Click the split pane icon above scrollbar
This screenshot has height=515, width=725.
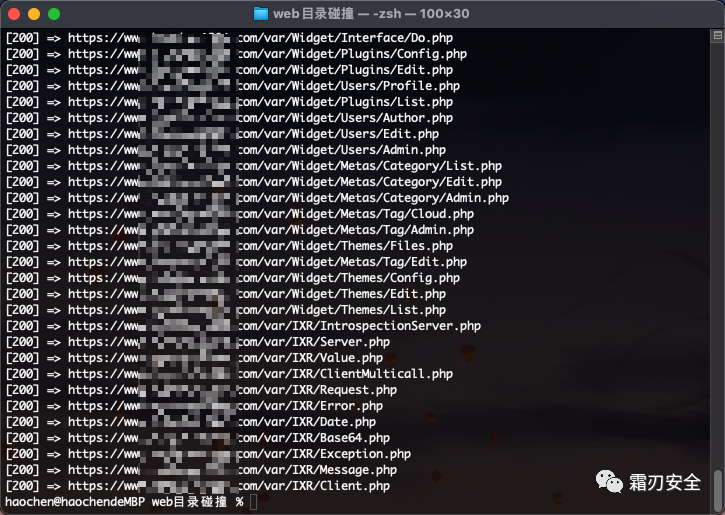pyautogui.click(x=718, y=35)
